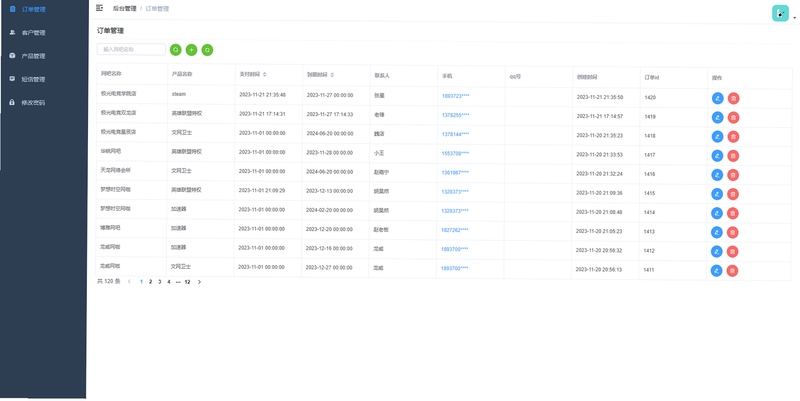
Task: Click the green add order button
Action: [x=191, y=49]
